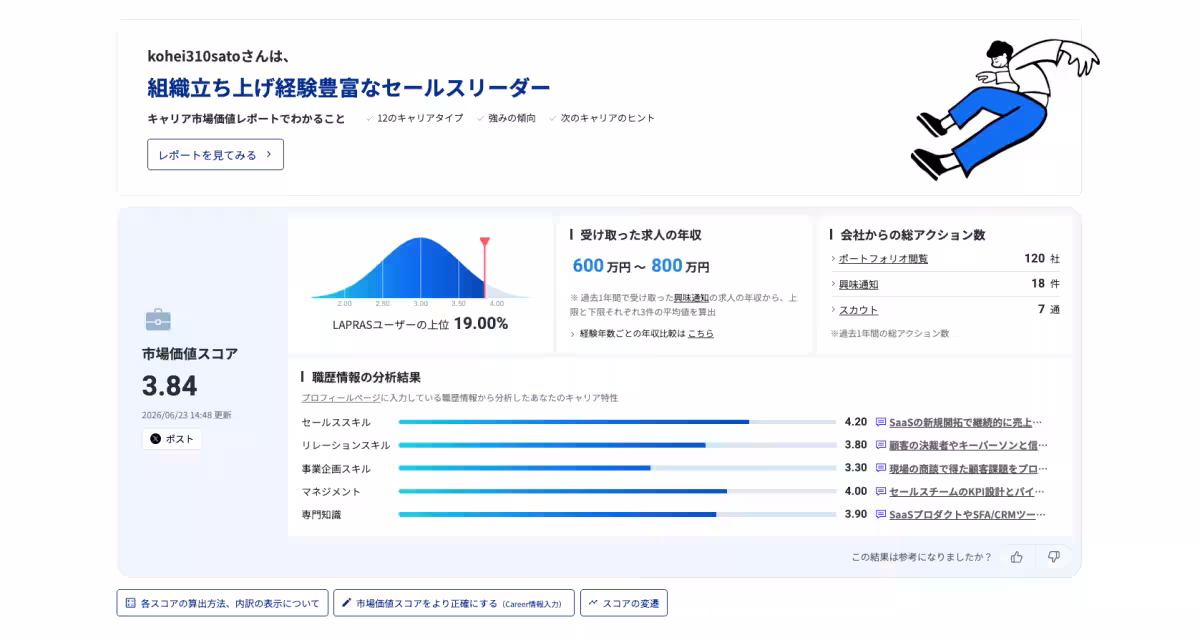Screen dimensions: 1200x640
Task: Click the pencil icon in 市場価値スコアをより正確にする
Action: (x=346, y=603)
